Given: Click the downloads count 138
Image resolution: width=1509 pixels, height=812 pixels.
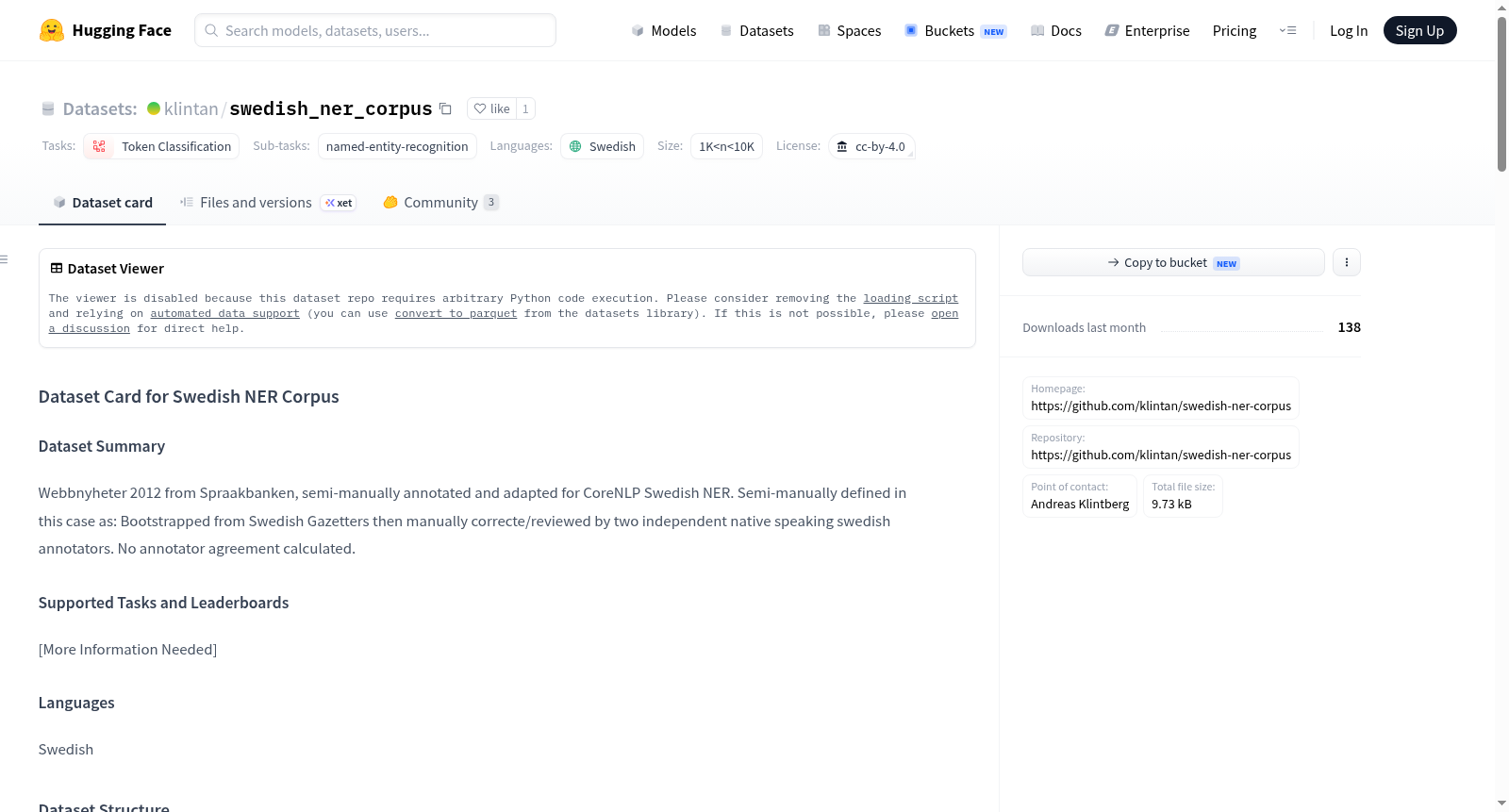Looking at the screenshot, I should (1349, 327).
